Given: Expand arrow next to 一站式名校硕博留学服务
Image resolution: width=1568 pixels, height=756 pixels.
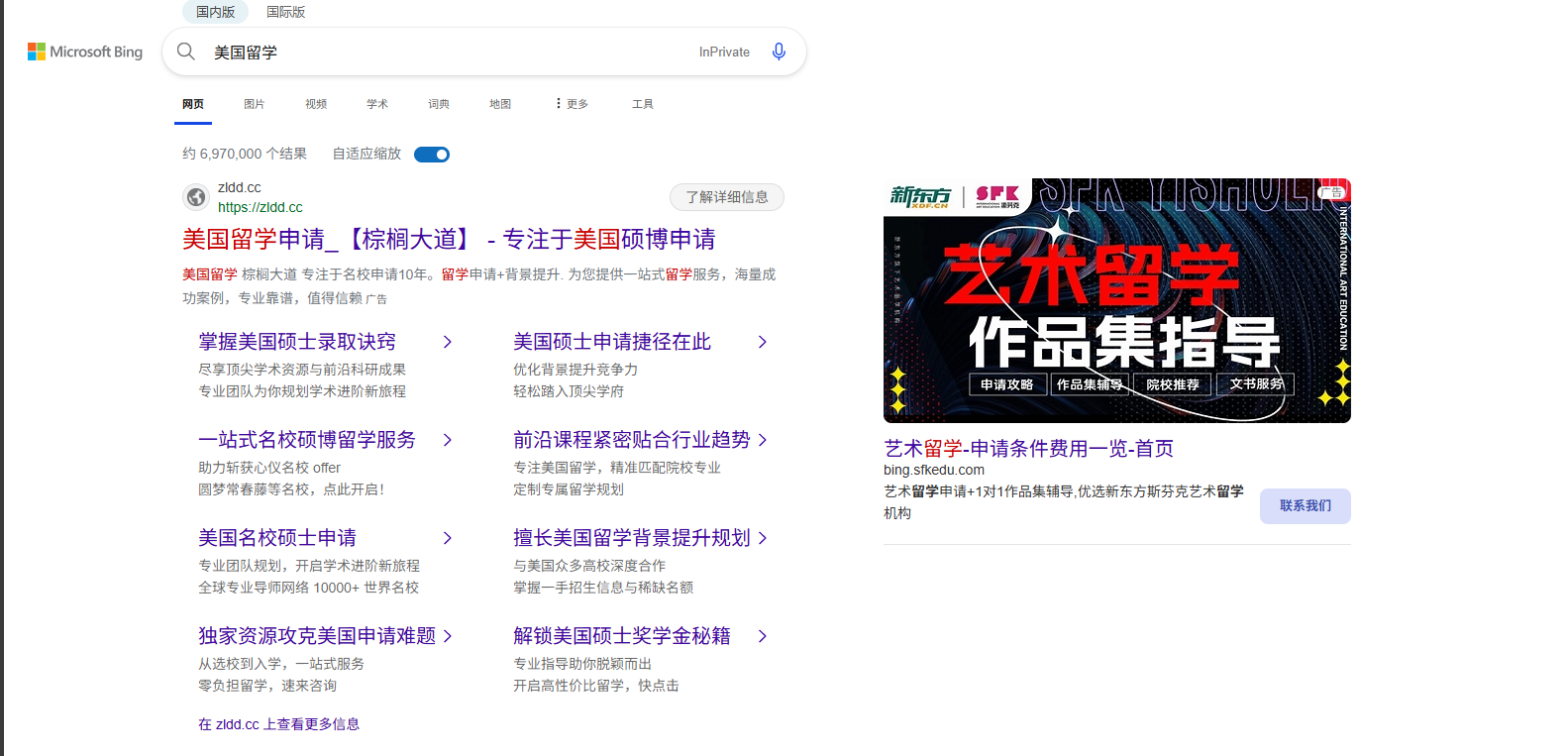Looking at the screenshot, I should (x=448, y=440).
